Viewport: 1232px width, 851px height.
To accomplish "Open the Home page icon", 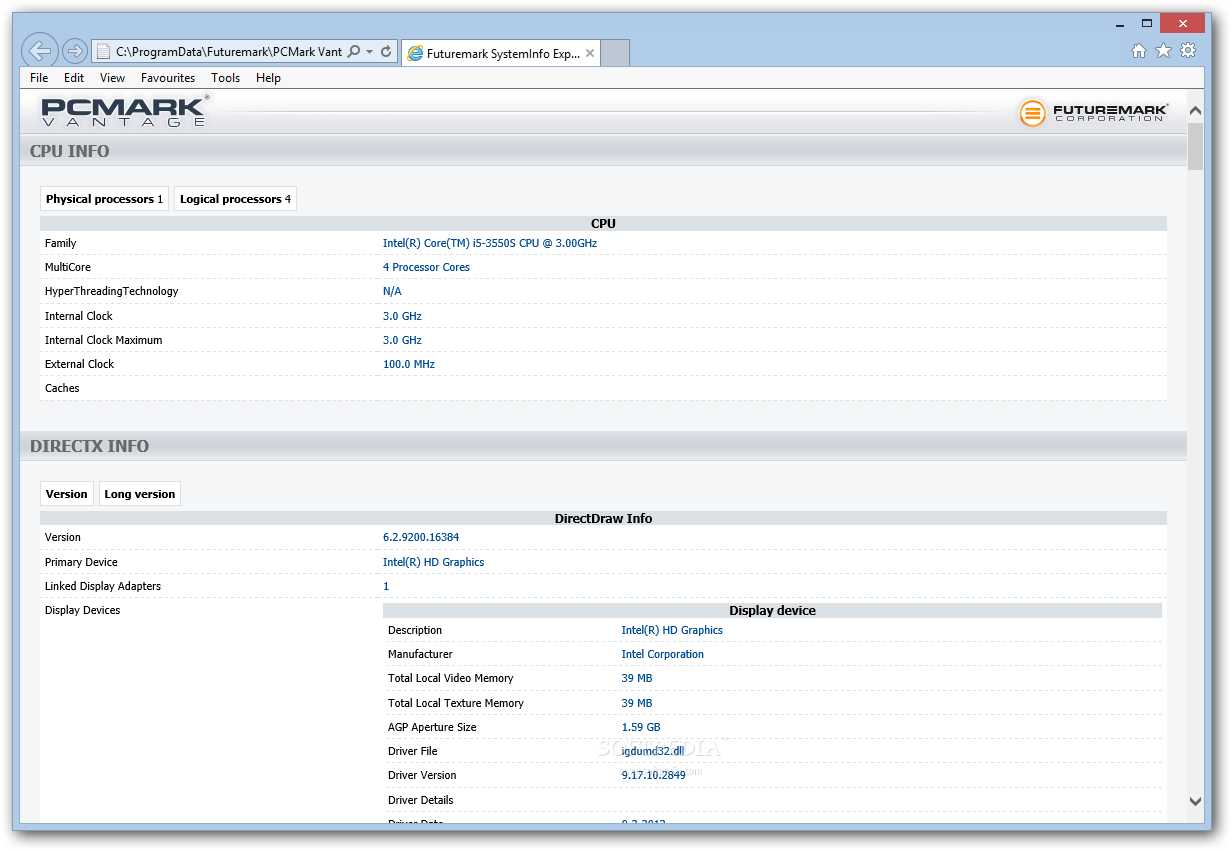I will point(1139,51).
